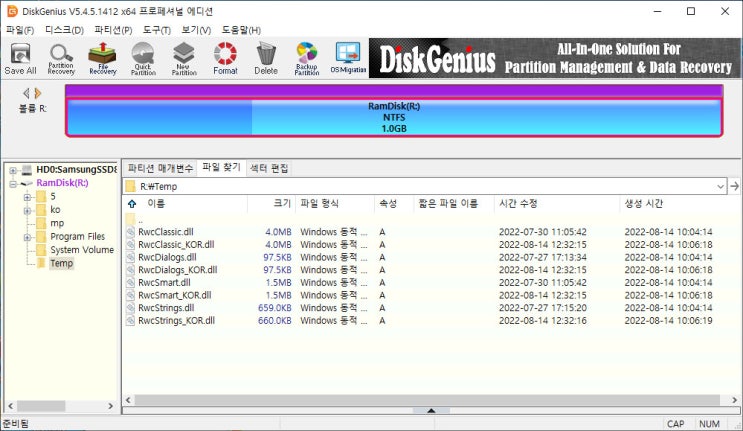Sort by 생성 시간 column header

point(679,204)
